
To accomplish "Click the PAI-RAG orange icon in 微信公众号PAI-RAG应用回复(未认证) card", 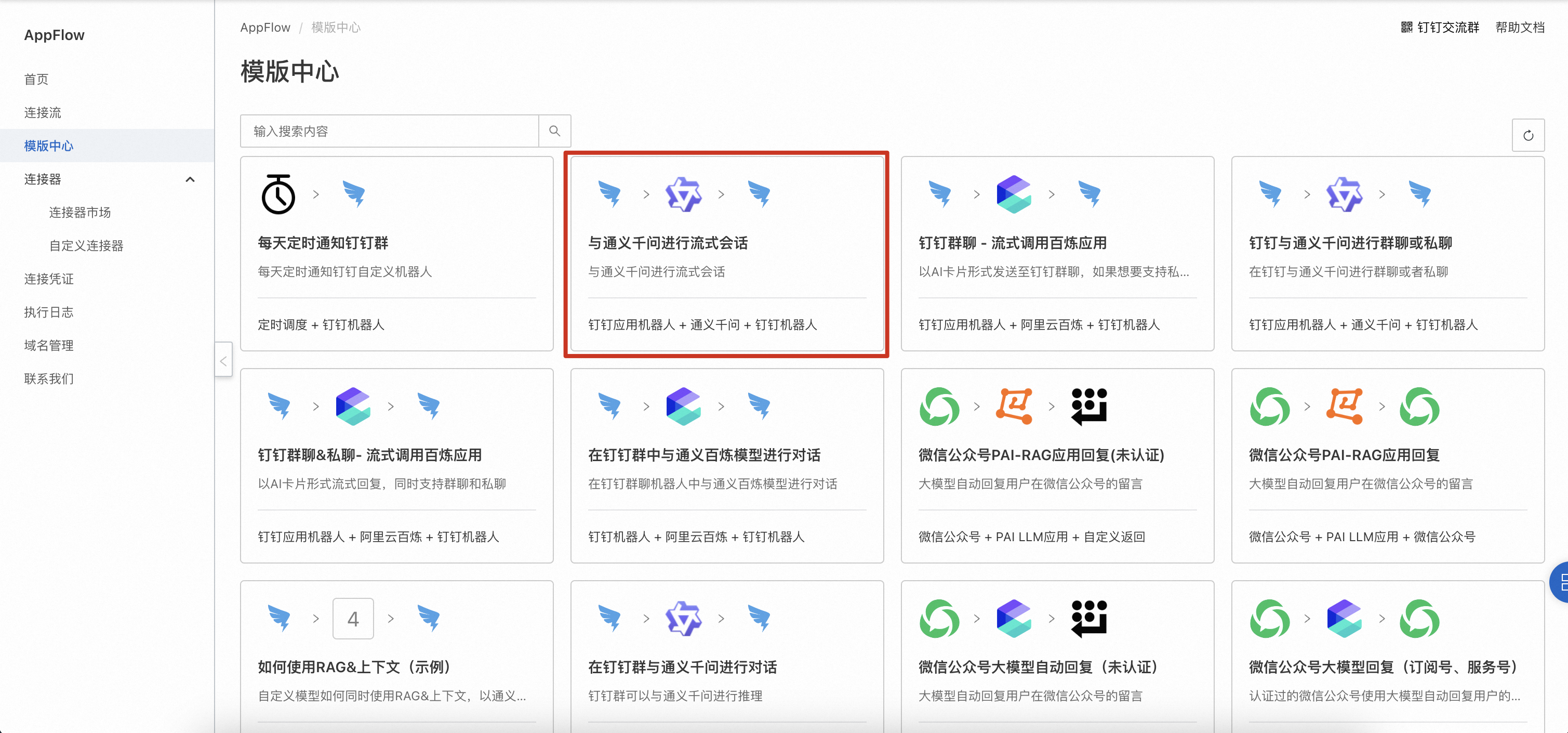I will [x=1014, y=407].
